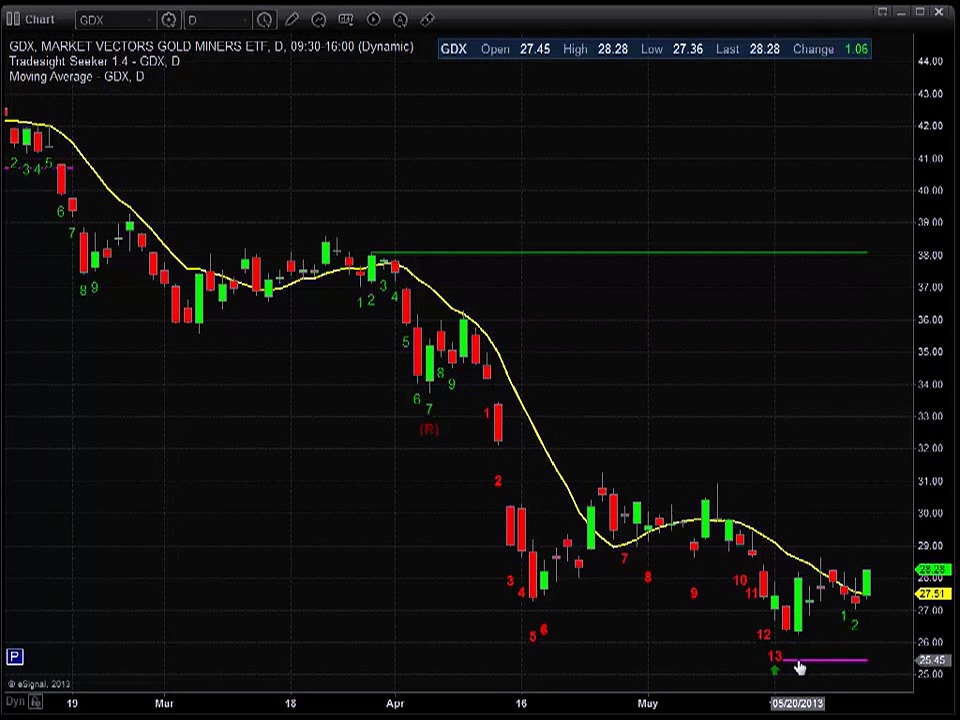Click the 32.00 price axis label

[x=930, y=448]
